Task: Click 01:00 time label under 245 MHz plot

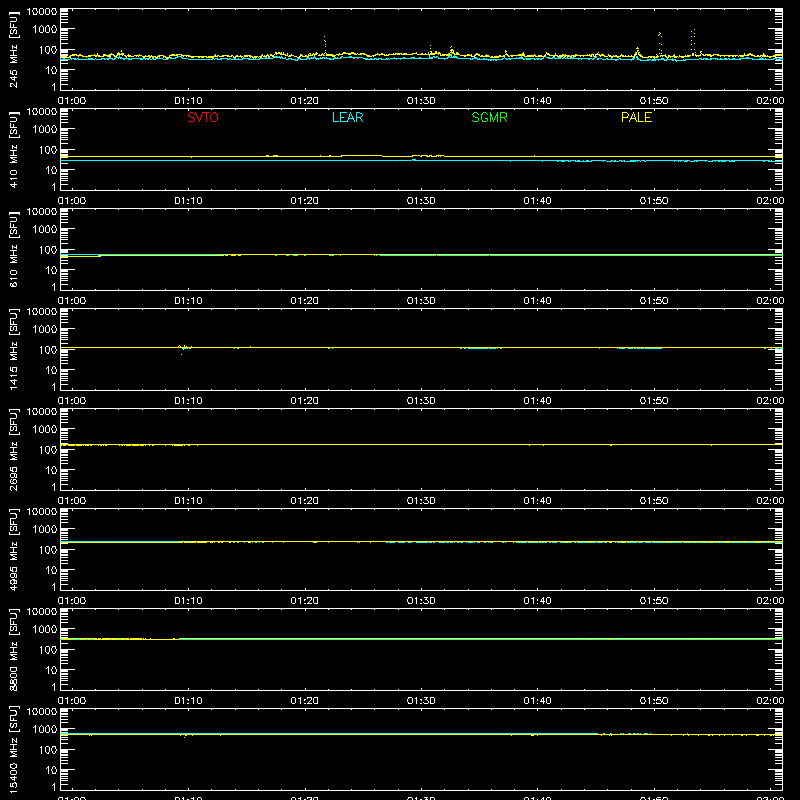Action: 71,101
